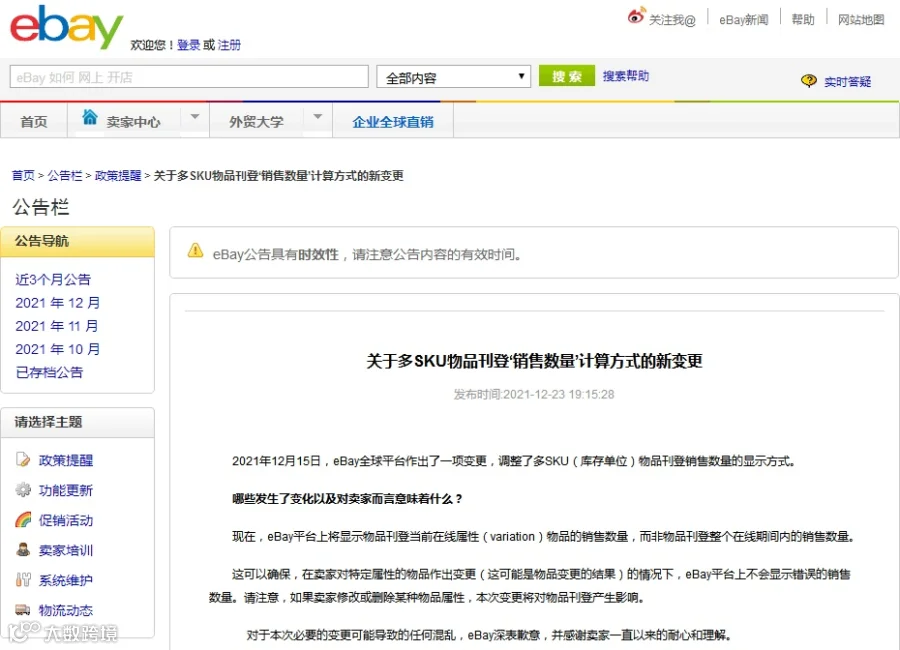This screenshot has height=650, width=900.
Task: Open the 政策提醒 pencil icon
Action: point(23,459)
